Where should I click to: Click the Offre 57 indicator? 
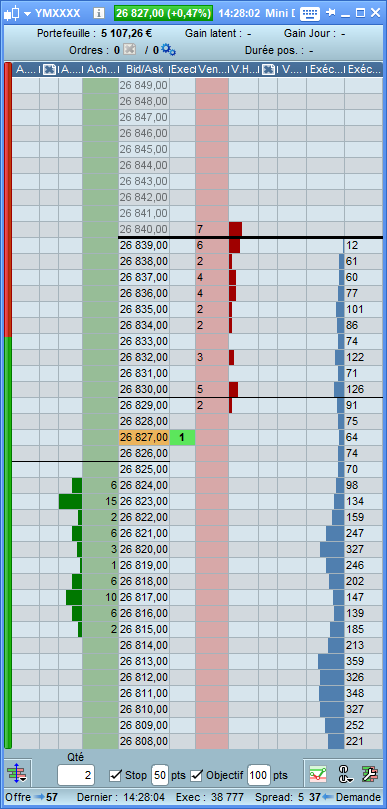[31, 798]
